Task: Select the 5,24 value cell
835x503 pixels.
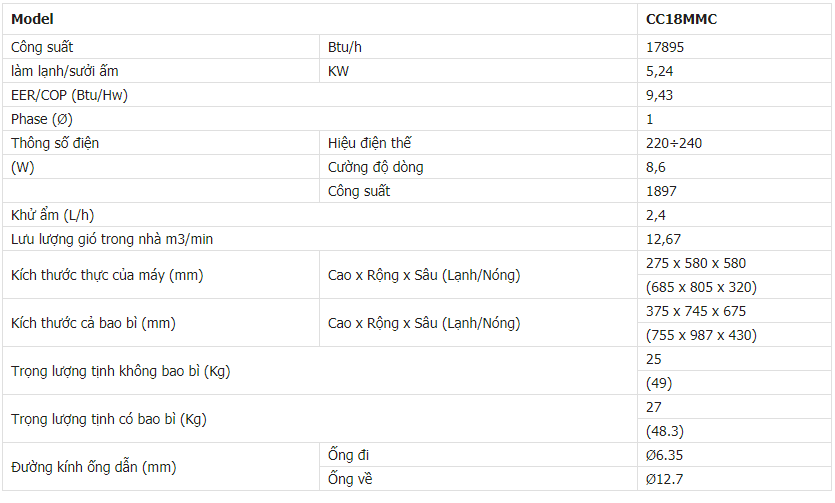Action: pyautogui.click(x=660, y=71)
